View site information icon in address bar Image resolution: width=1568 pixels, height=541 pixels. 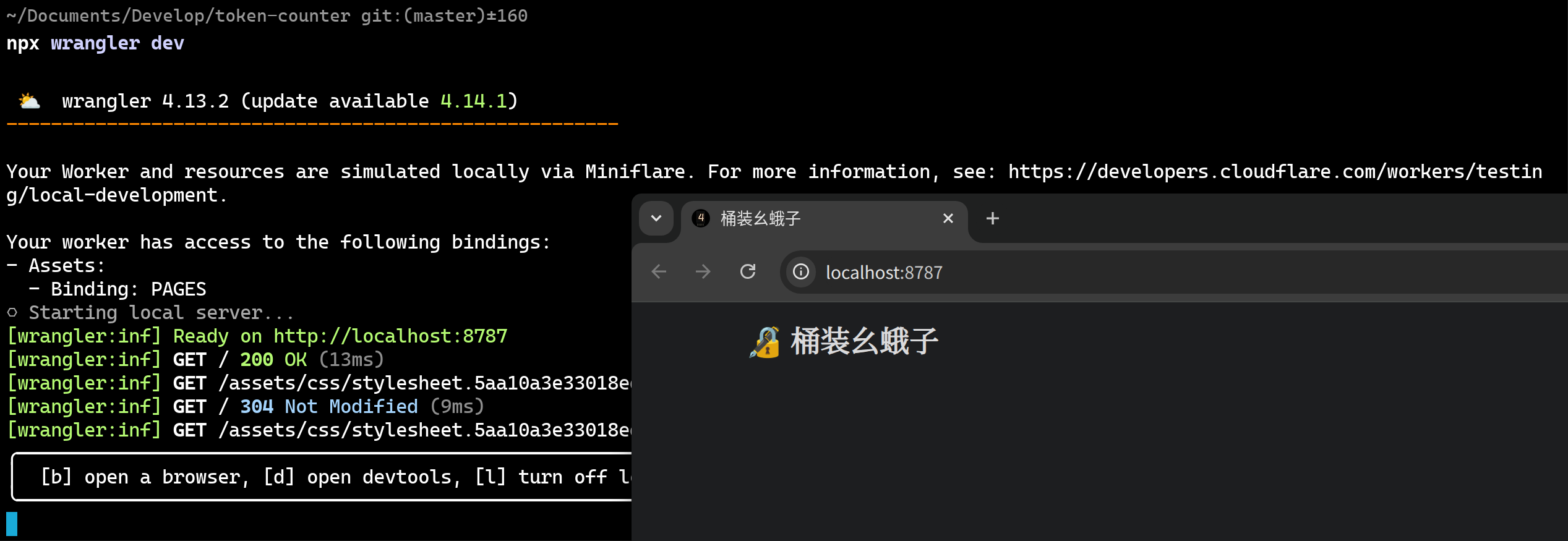click(x=801, y=271)
